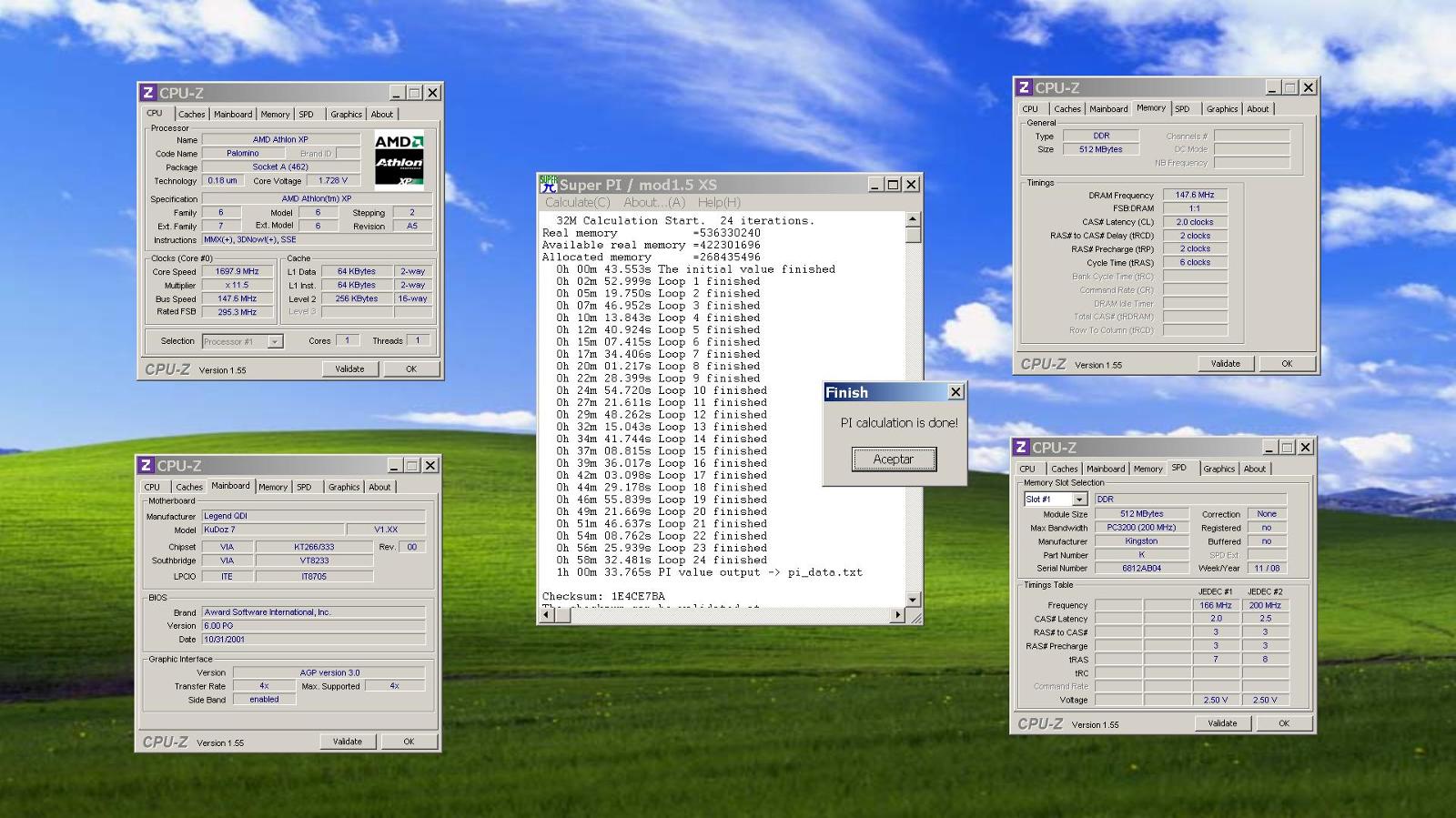Click the Core Speed value 1697.9 MHz
Image resolution: width=1456 pixels, height=818 pixels.
coord(237,271)
